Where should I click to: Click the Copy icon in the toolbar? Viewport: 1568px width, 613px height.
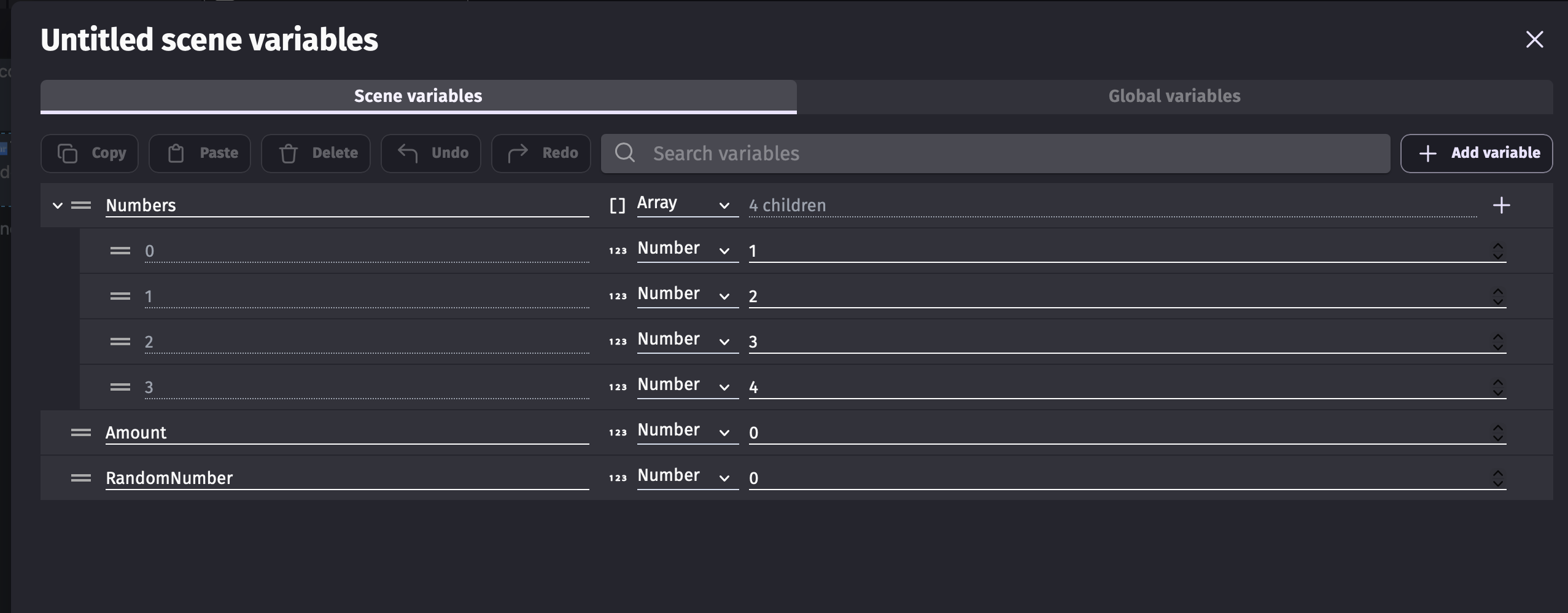(x=68, y=154)
